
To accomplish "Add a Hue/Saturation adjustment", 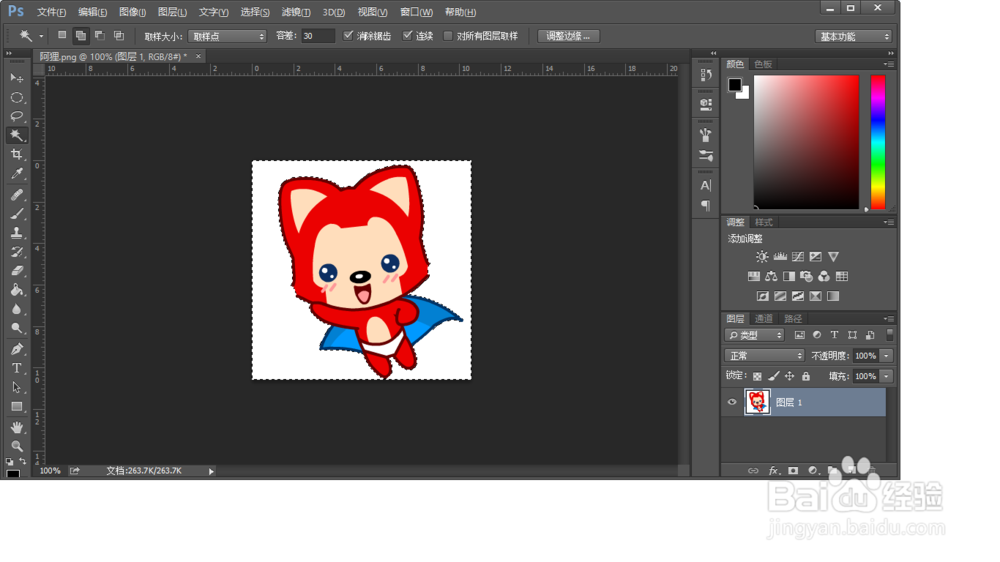I will 754,276.
